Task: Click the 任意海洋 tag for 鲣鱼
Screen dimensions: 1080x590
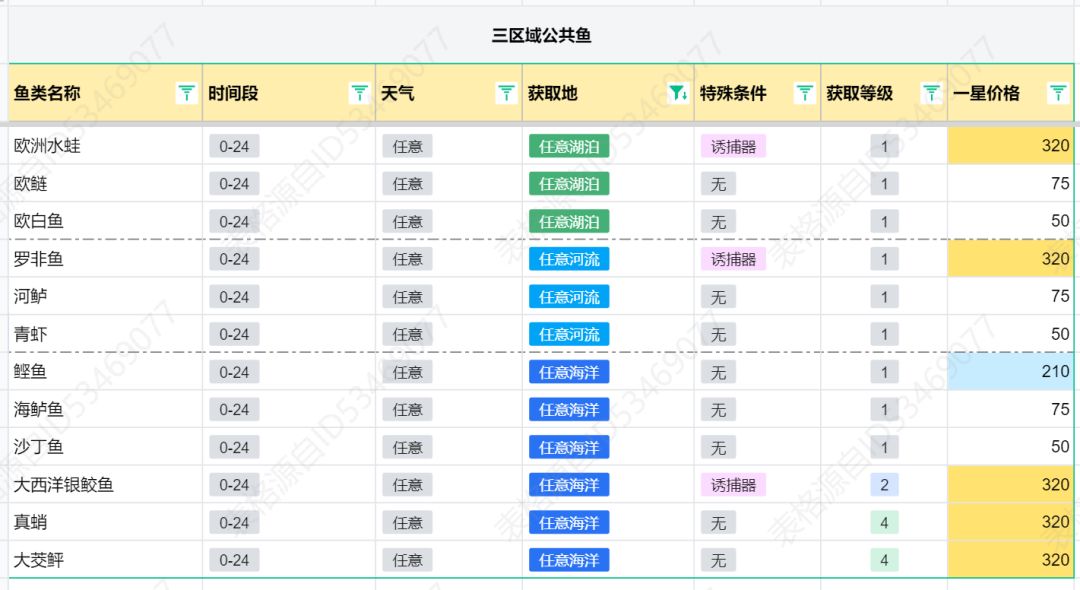Action: click(x=568, y=372)
